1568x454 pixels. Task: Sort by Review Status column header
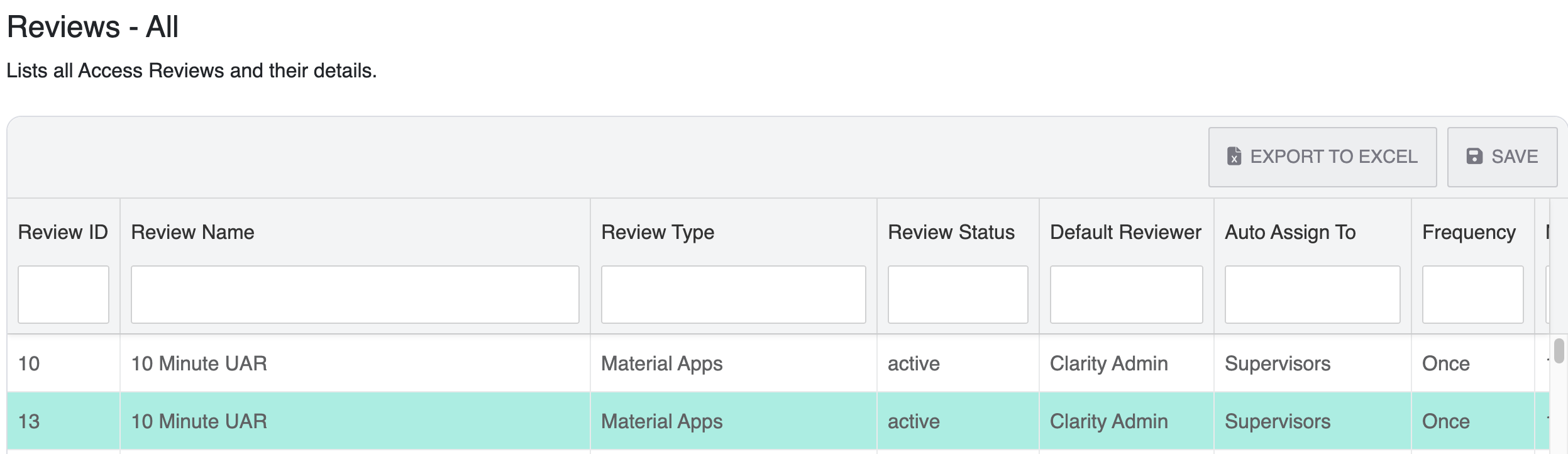[x=951, y=232]
